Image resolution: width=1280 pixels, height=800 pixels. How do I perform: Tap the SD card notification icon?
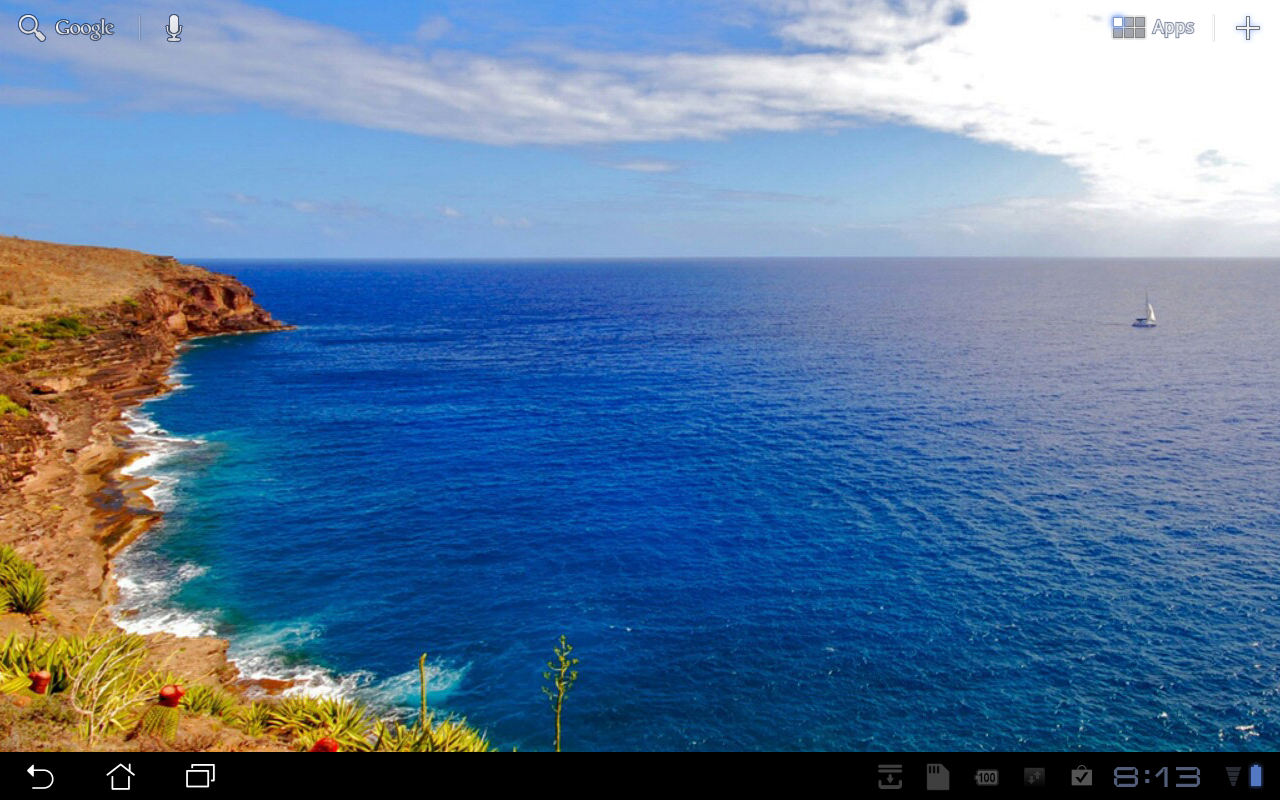click(937, 777)
